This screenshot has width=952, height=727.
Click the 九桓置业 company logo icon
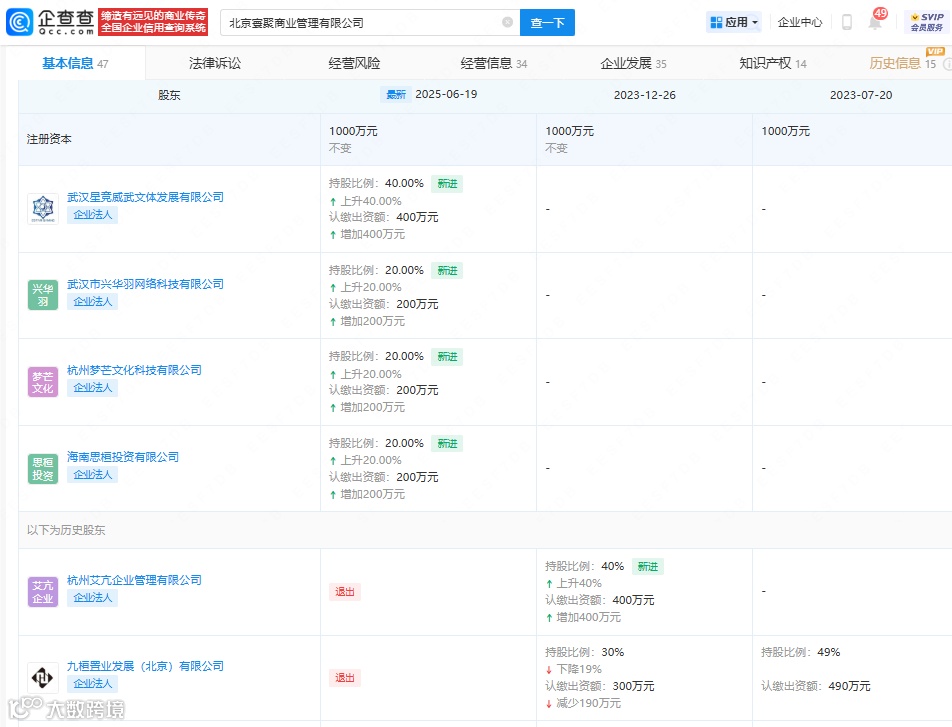[x=43, y=677]
